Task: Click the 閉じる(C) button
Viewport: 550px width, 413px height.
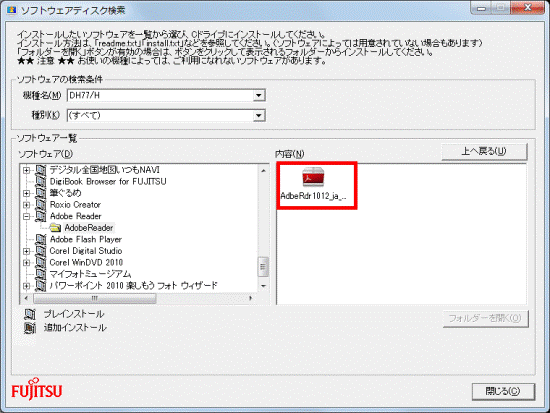Action: click(x=503, y=391)
